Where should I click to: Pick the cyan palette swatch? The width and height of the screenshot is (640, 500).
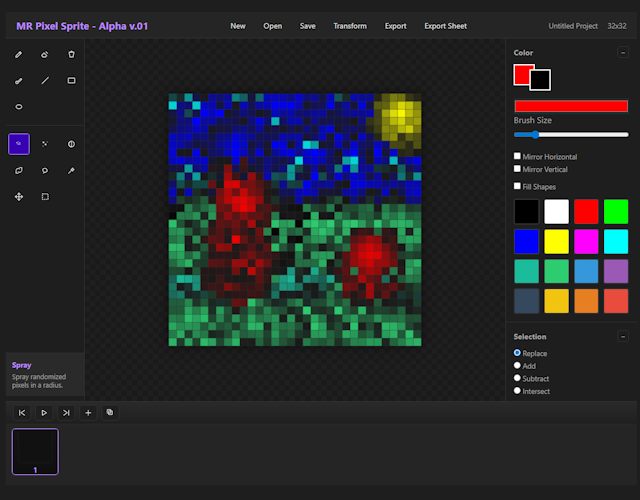click(616, 241)
